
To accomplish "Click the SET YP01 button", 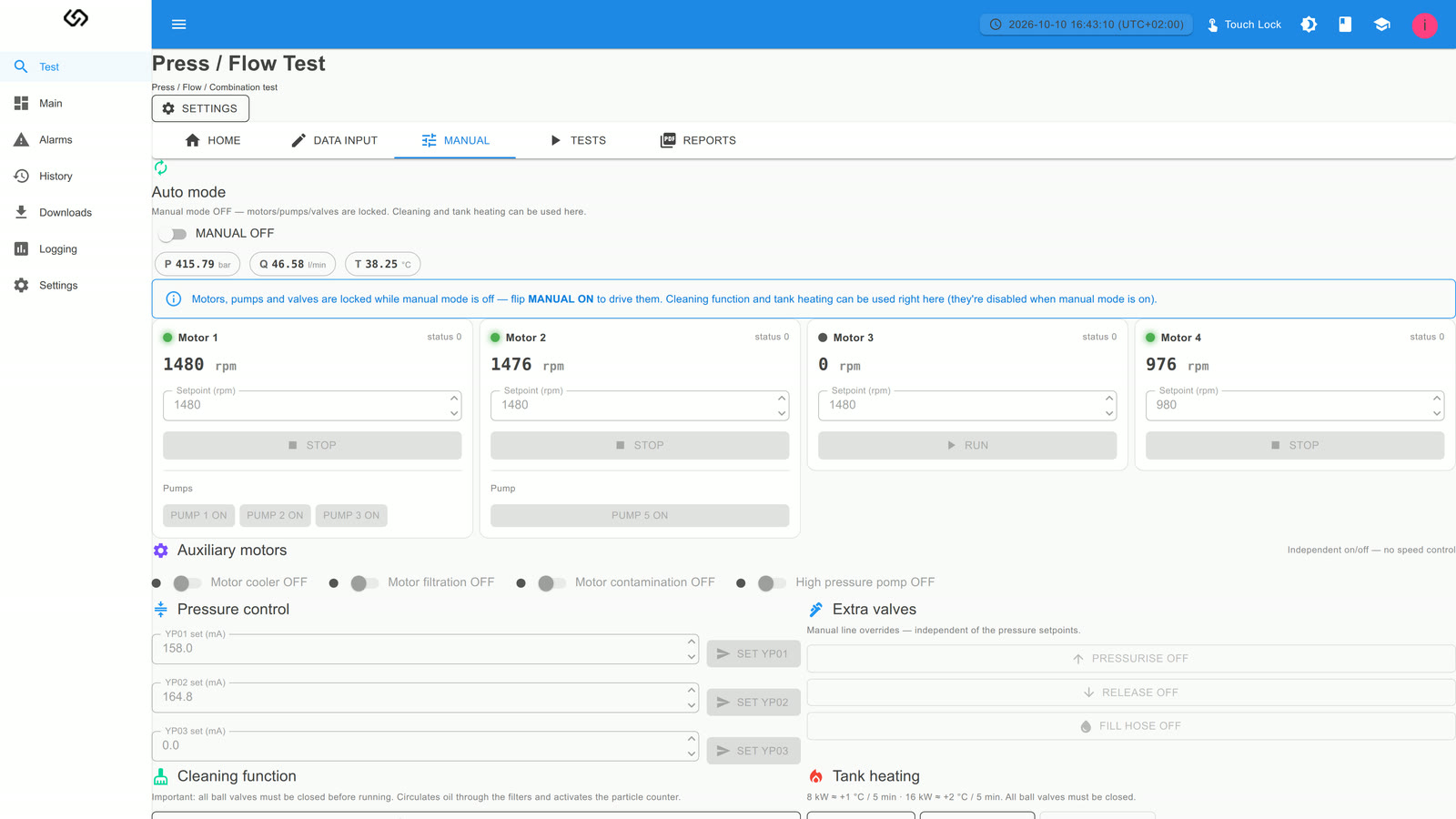I will point(753,654).
